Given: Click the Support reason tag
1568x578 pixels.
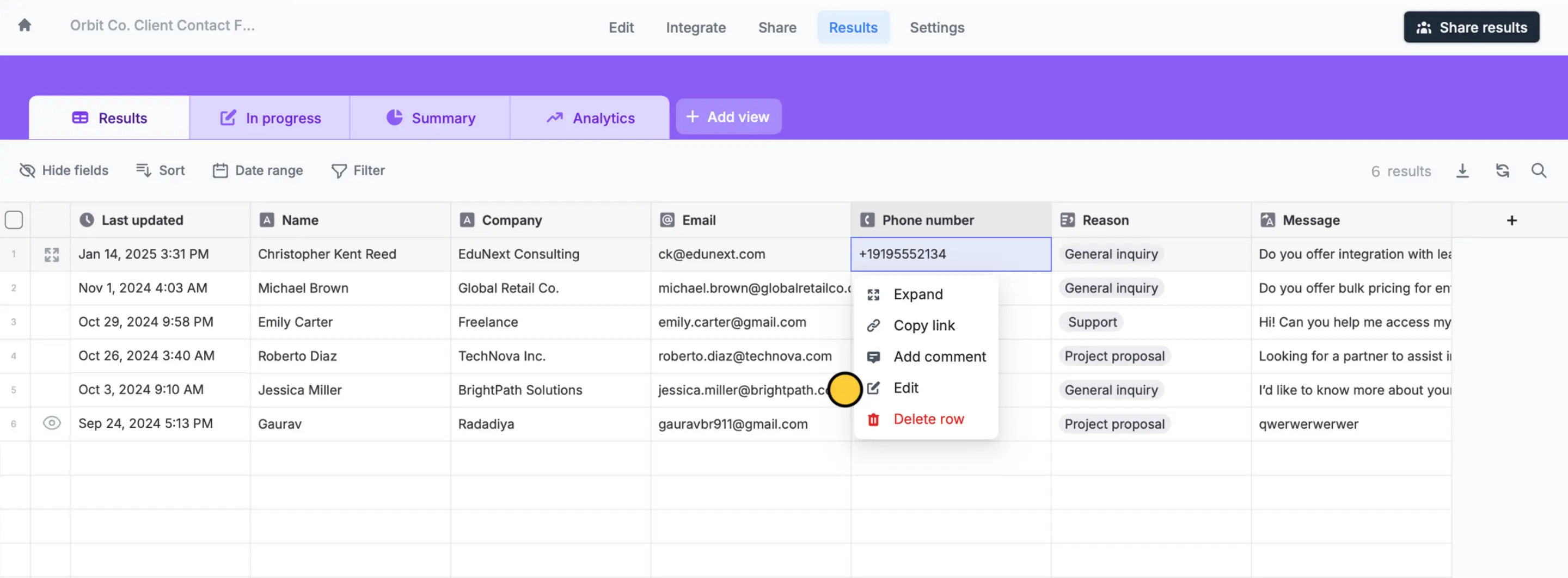Looking at the screenshot, I should 1092,322.
